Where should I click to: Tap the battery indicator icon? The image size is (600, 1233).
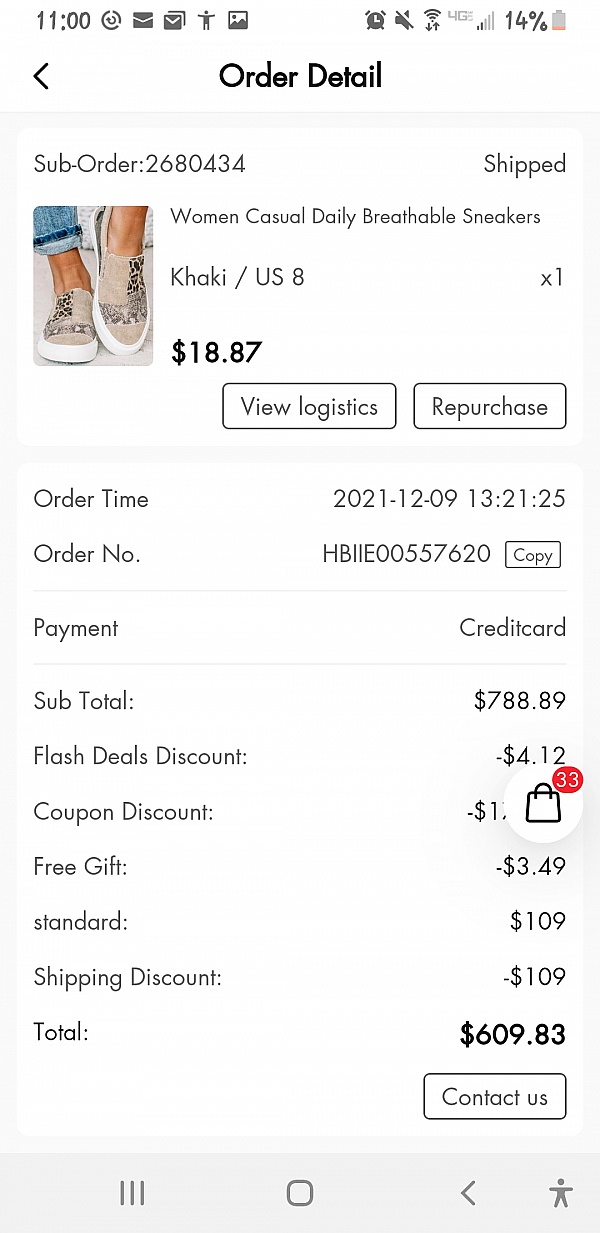pos(559,20)
